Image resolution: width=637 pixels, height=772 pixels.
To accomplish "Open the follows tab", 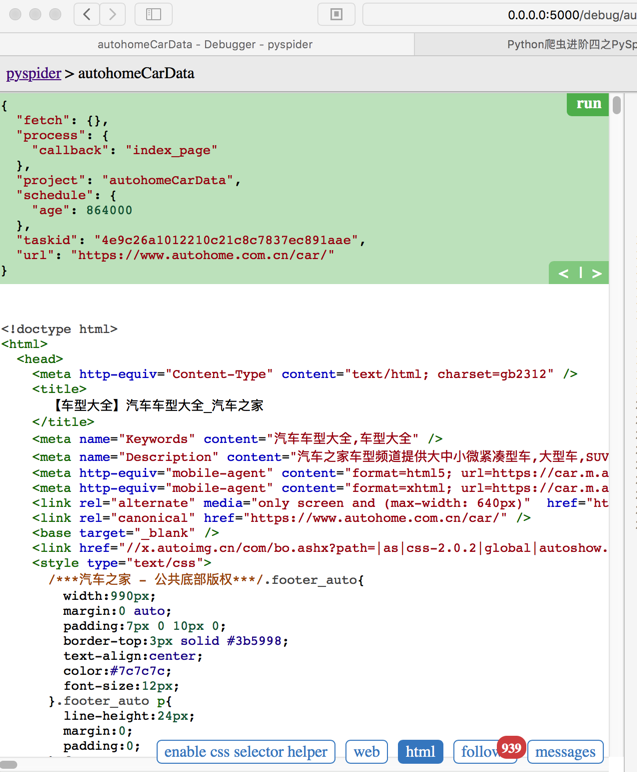I will pos(478,753).
